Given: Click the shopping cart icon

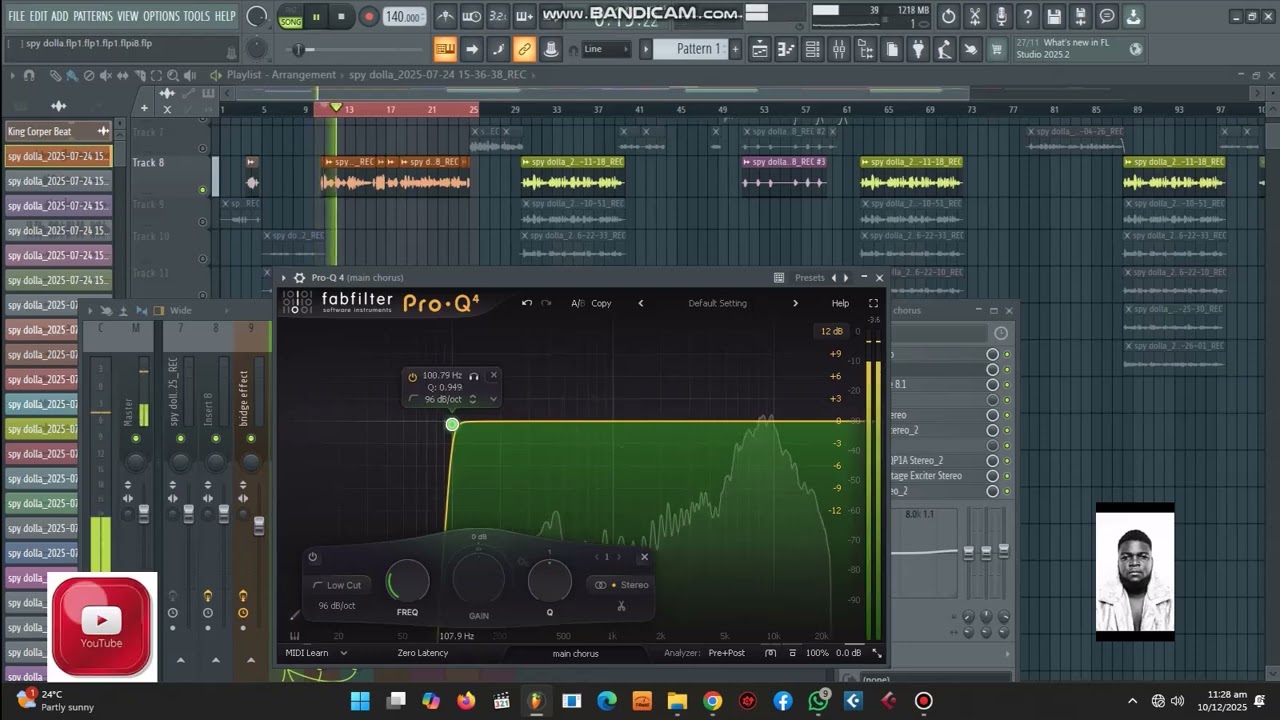Looking at the screenshot, I should tap(996, 49).
